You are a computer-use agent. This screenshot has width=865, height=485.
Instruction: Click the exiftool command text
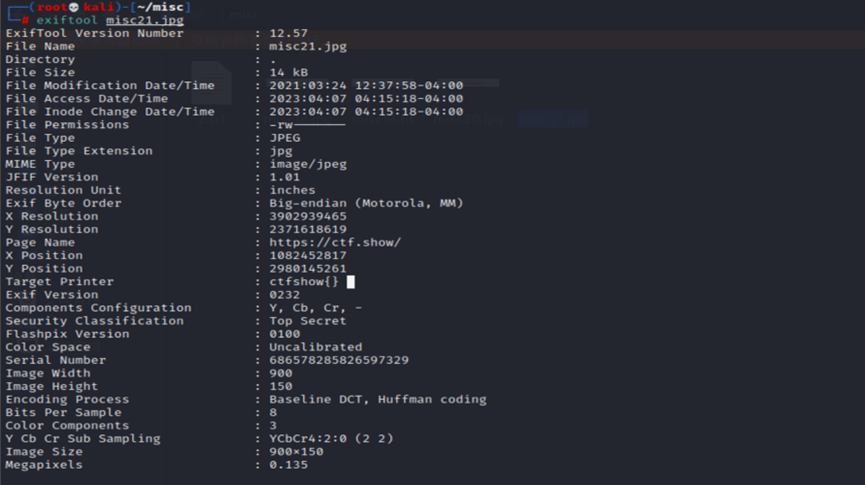click(x=67, y=20)
